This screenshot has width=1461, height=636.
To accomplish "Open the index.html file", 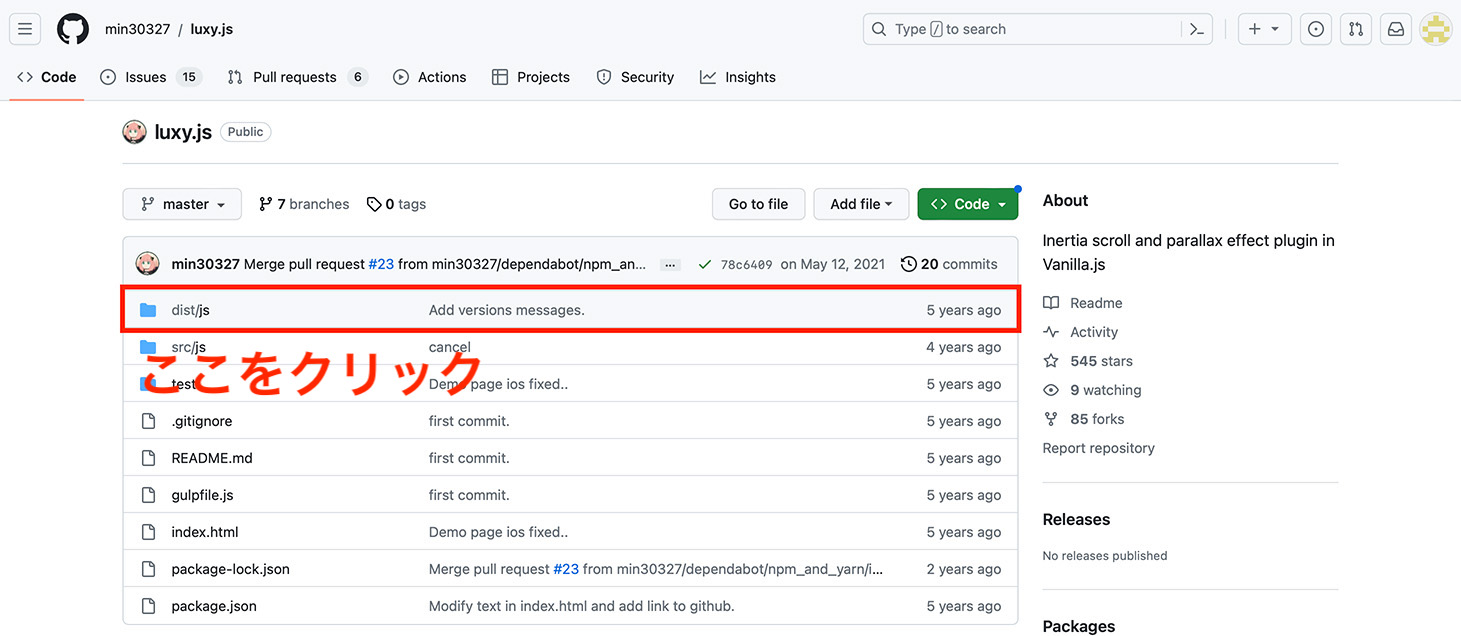I will coord(205,532).
